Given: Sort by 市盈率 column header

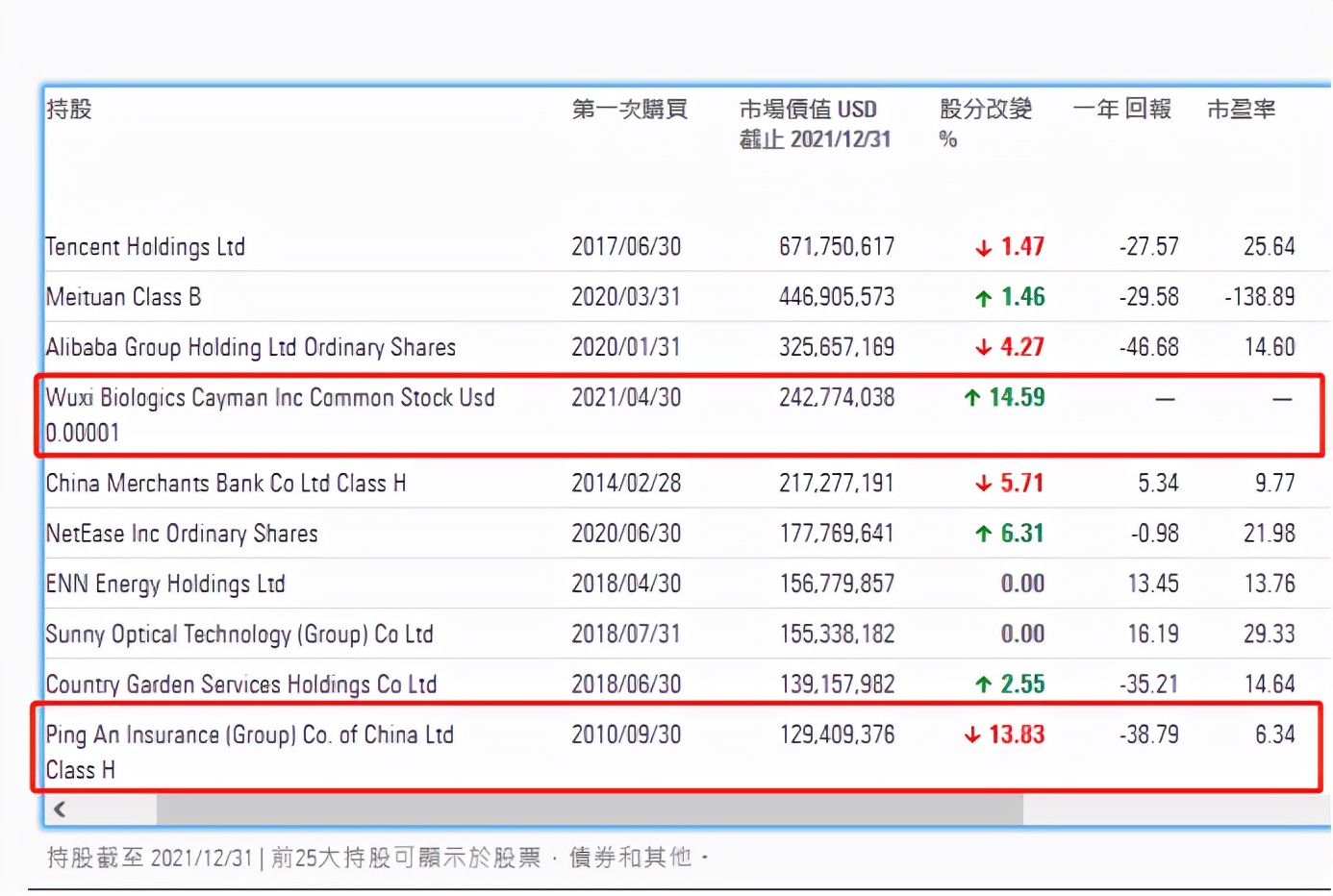Looking at the screenshot, I should [1241, 110].
